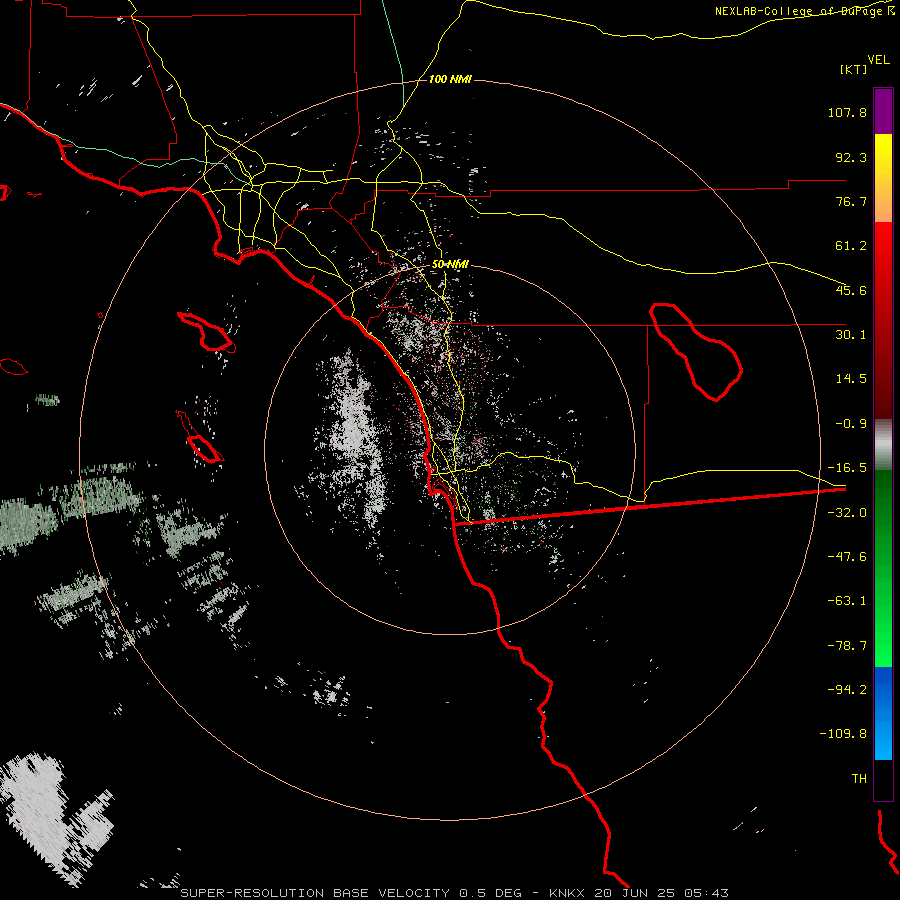The image size is (900, 900).
Task: Click the 92.3 velocity scale value
Action: click(851, 157)
